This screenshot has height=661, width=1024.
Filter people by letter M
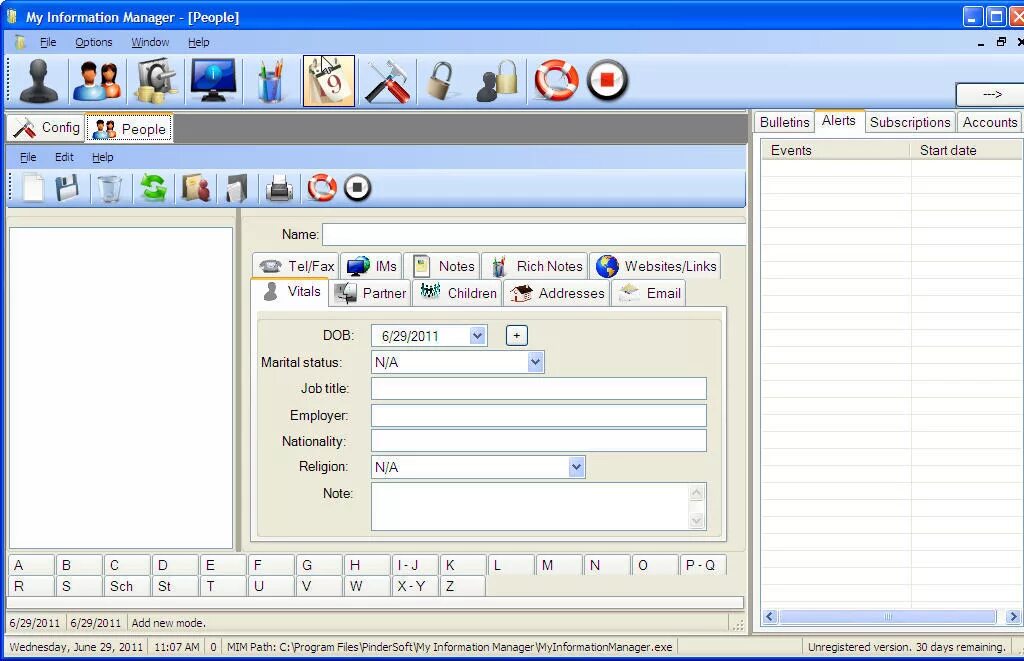tap(559, 565)
